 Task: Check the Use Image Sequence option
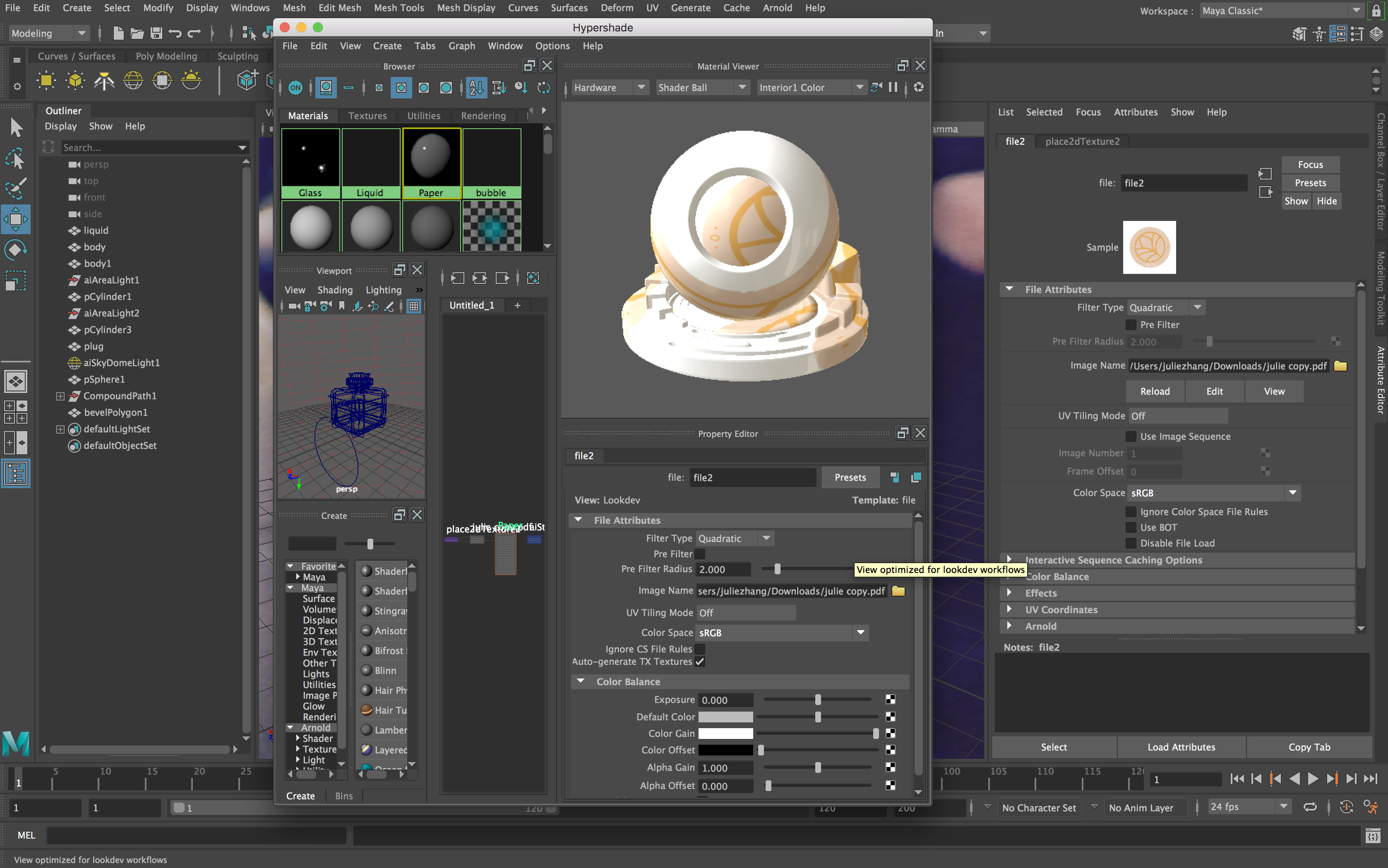click(1130, 436)
